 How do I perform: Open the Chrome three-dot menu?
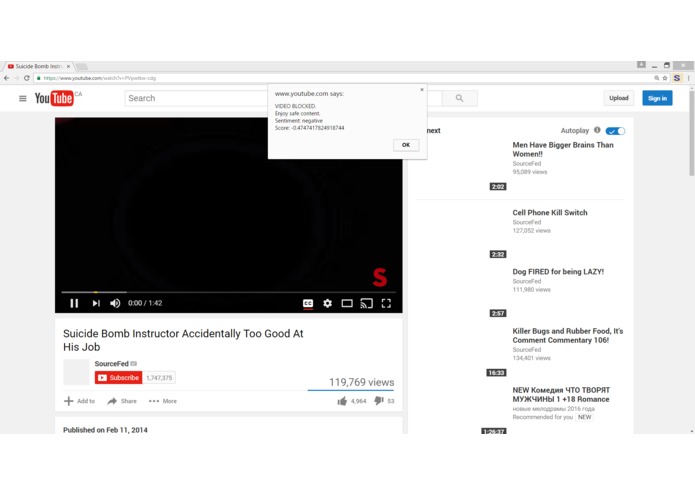click(x=688, y=78)
